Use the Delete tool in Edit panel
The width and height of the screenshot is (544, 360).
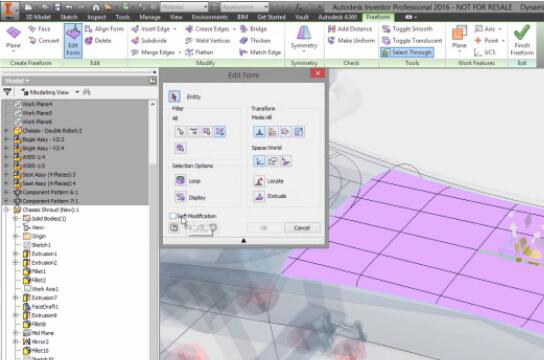coord(98,41)
